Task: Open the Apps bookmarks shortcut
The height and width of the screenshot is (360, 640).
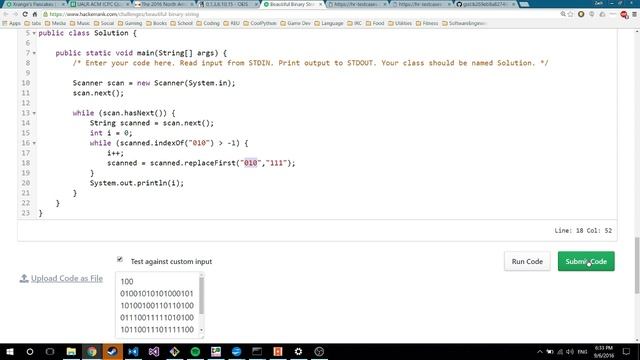Action: coord(11,23)
